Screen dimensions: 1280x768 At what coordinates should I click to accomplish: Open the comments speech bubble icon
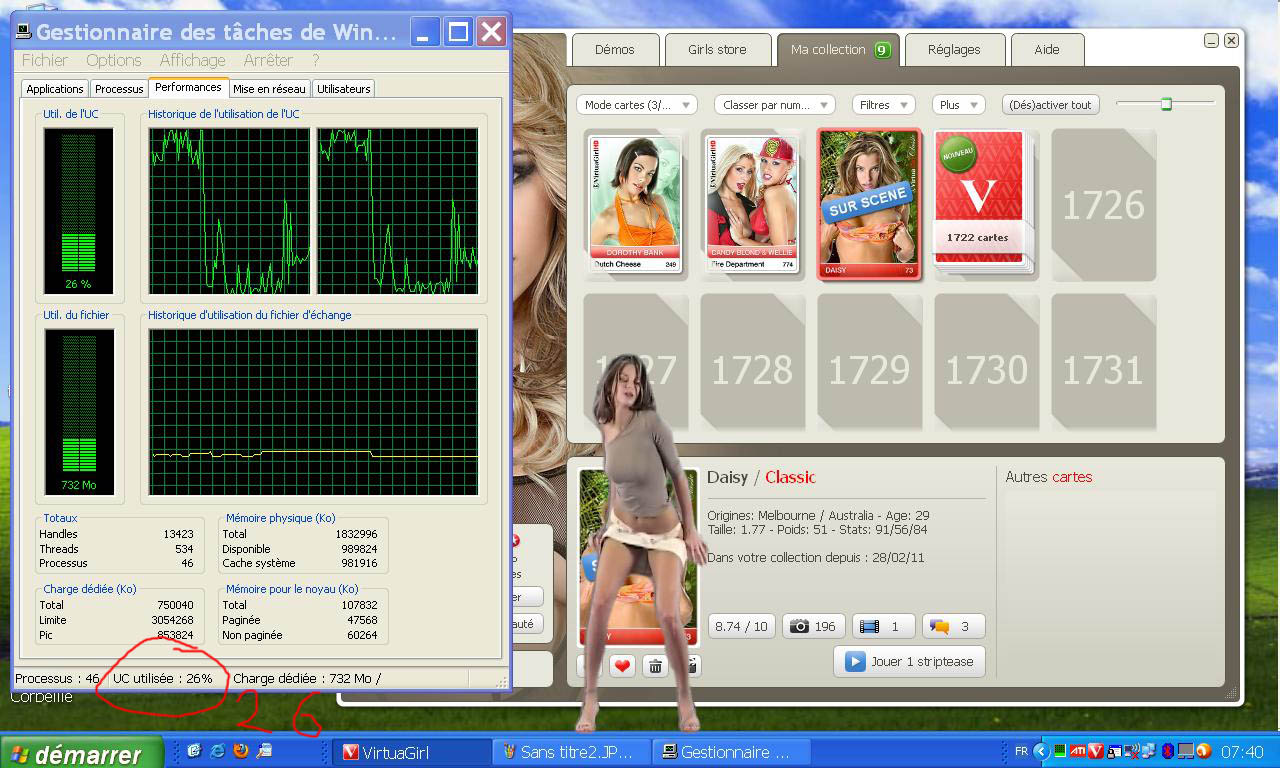[x=953, y=626]
